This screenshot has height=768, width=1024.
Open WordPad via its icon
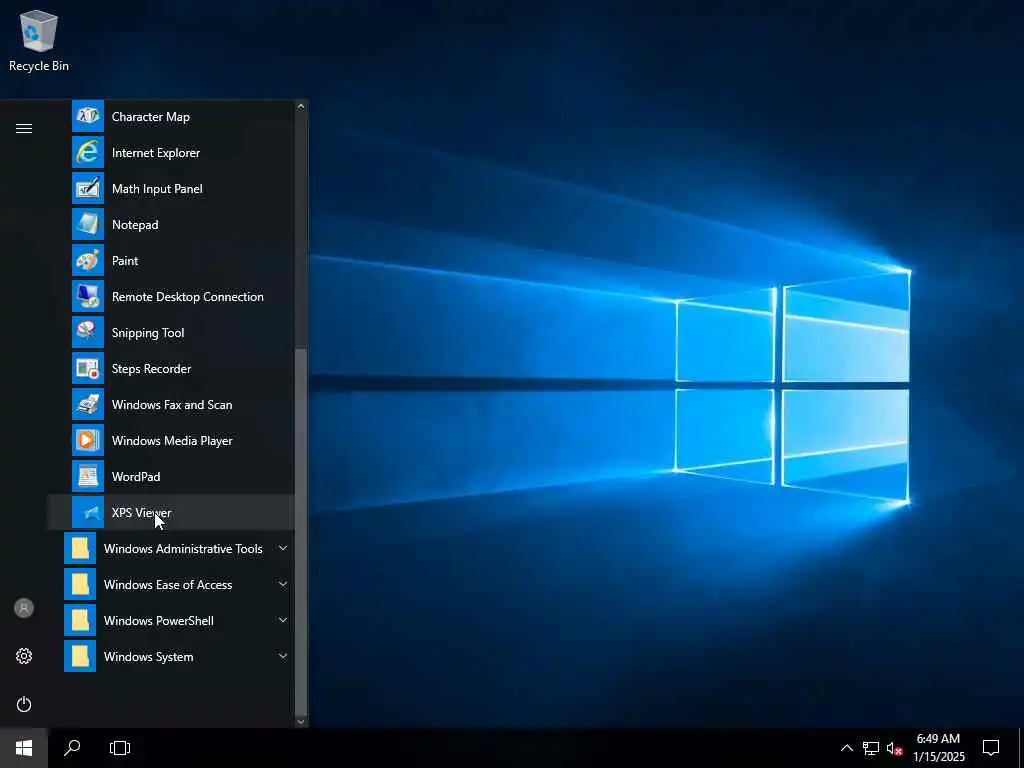pos(88,476)
